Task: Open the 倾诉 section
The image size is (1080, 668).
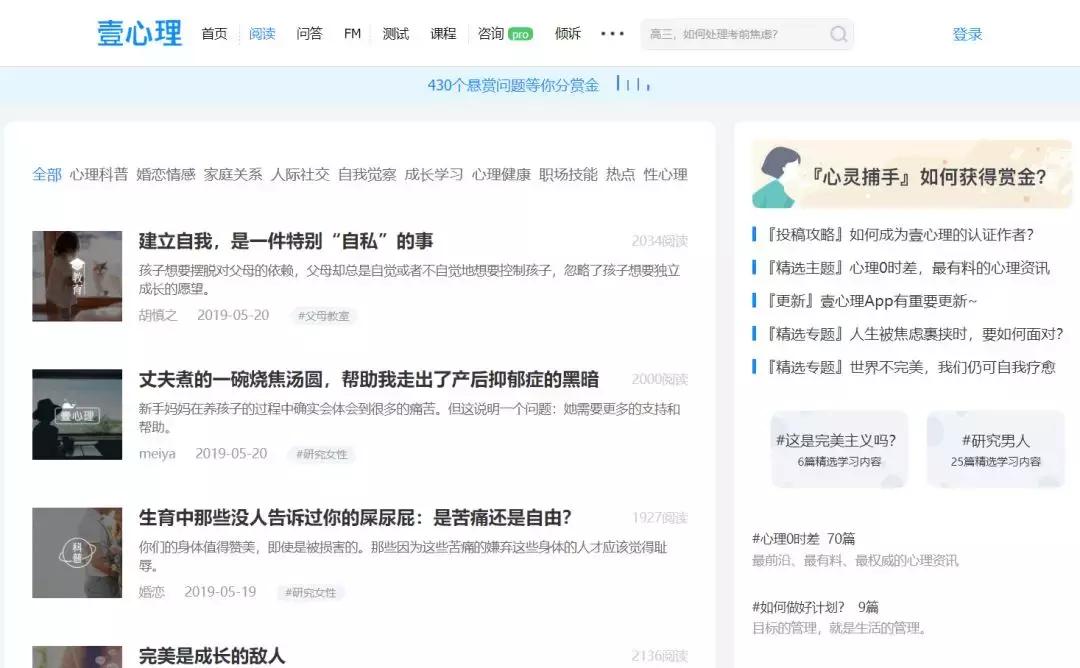Action: (x=567, y=33)
